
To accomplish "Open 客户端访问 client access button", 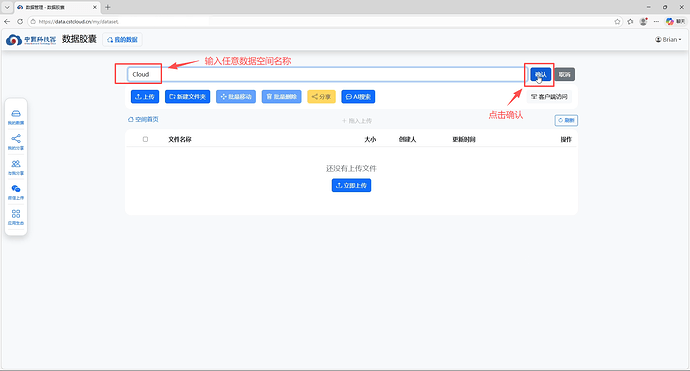I will [x=549, y=97].
